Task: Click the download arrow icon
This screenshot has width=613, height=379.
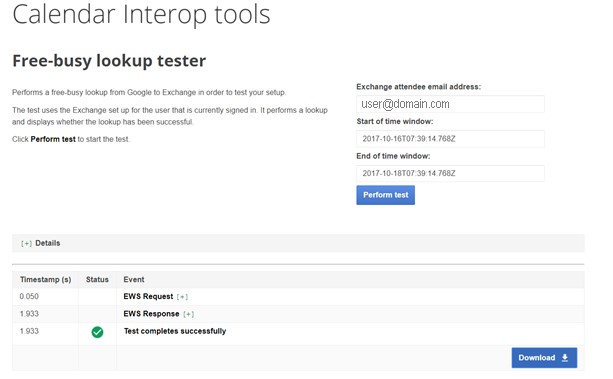Action: coord(565,357)
